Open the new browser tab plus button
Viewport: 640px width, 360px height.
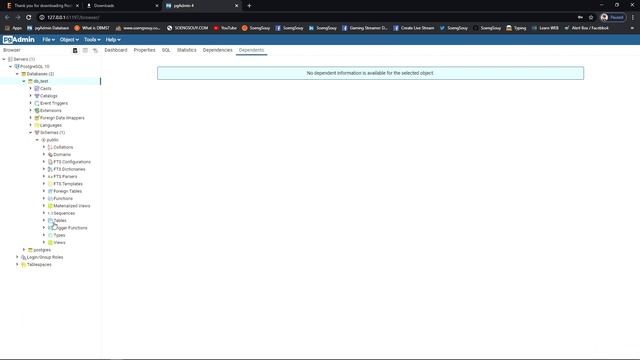[x=249, y=6]
